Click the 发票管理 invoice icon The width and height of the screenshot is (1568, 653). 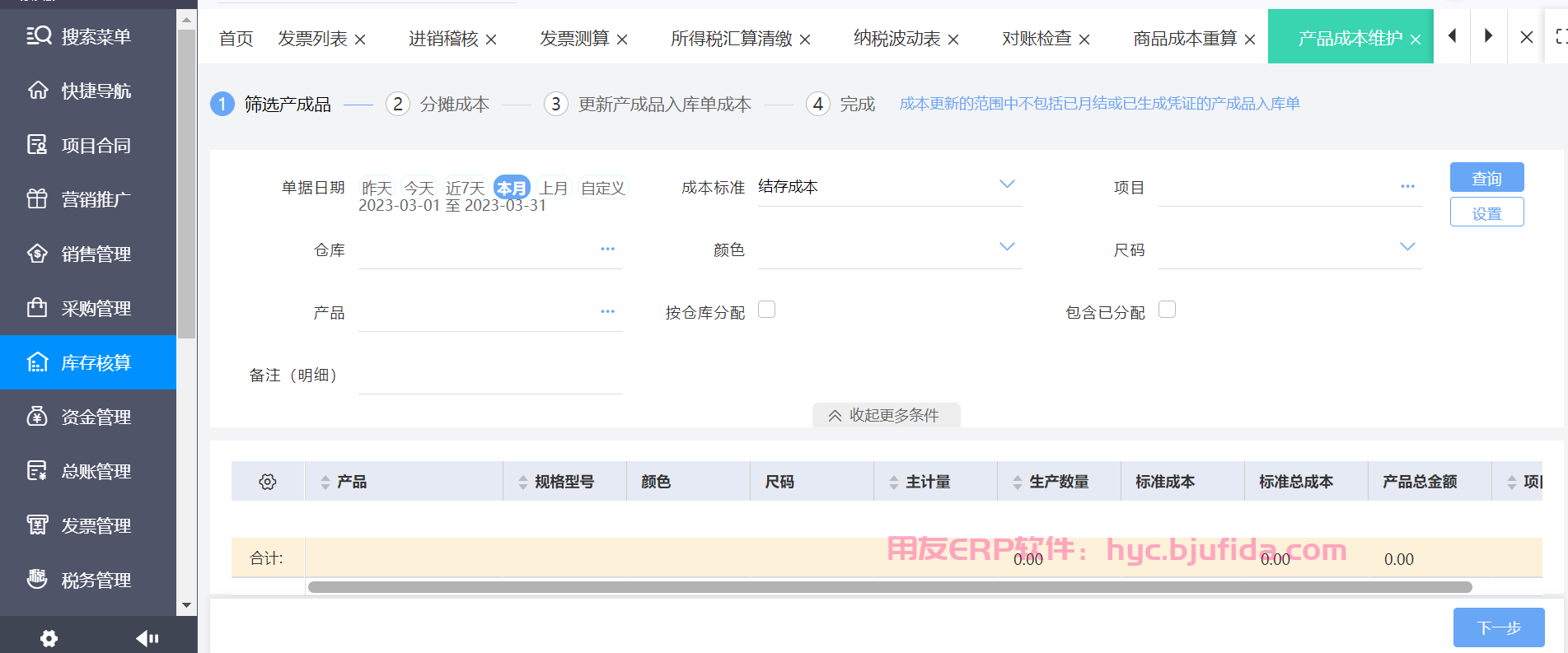coord(38,525)
